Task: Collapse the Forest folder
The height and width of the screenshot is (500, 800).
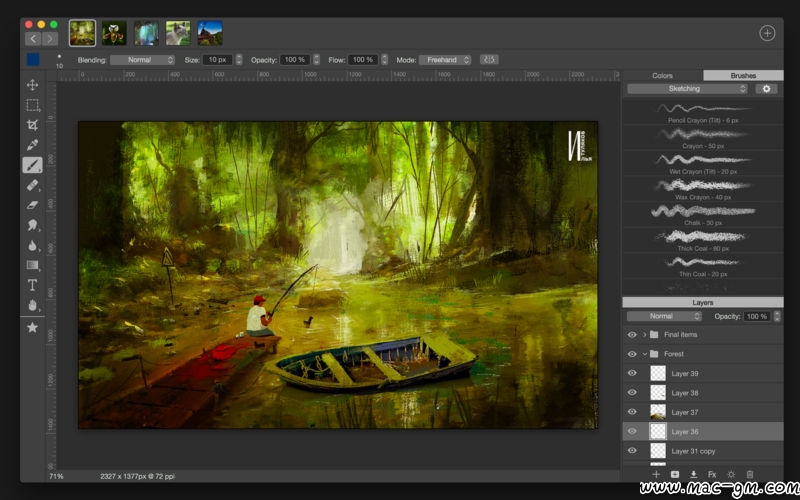Action: 645,354
